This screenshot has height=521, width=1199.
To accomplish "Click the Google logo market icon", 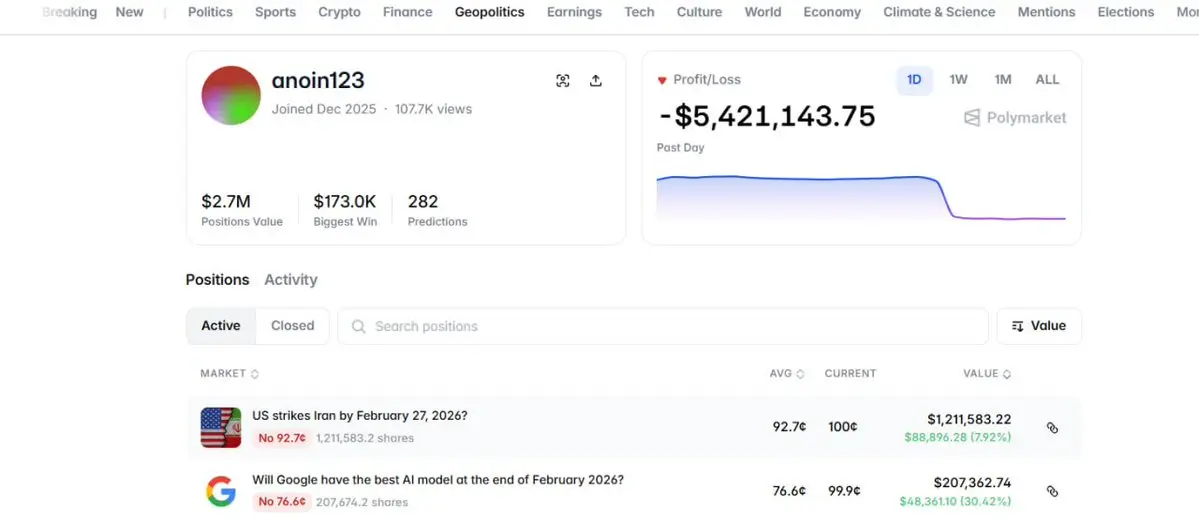I will click(220, 491).
